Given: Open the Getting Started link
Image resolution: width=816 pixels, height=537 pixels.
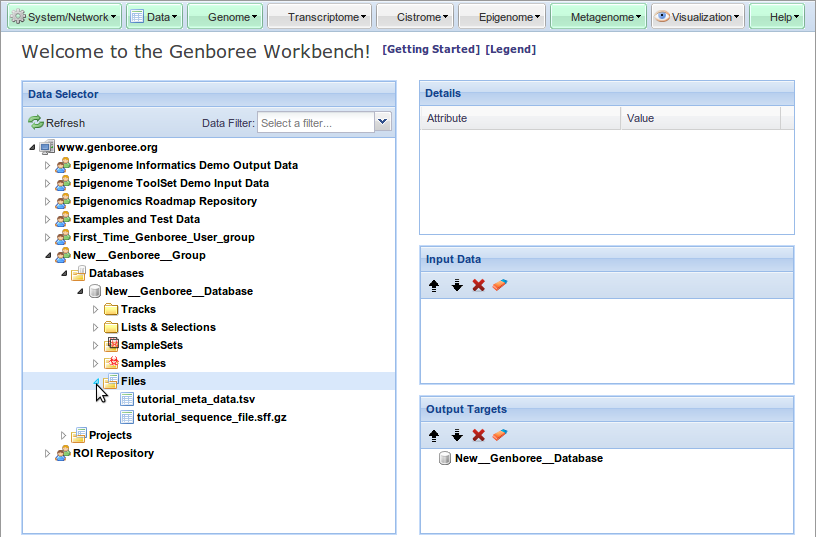Looking at the screenshot, I should pyautogui.click(x=431, y=50).
